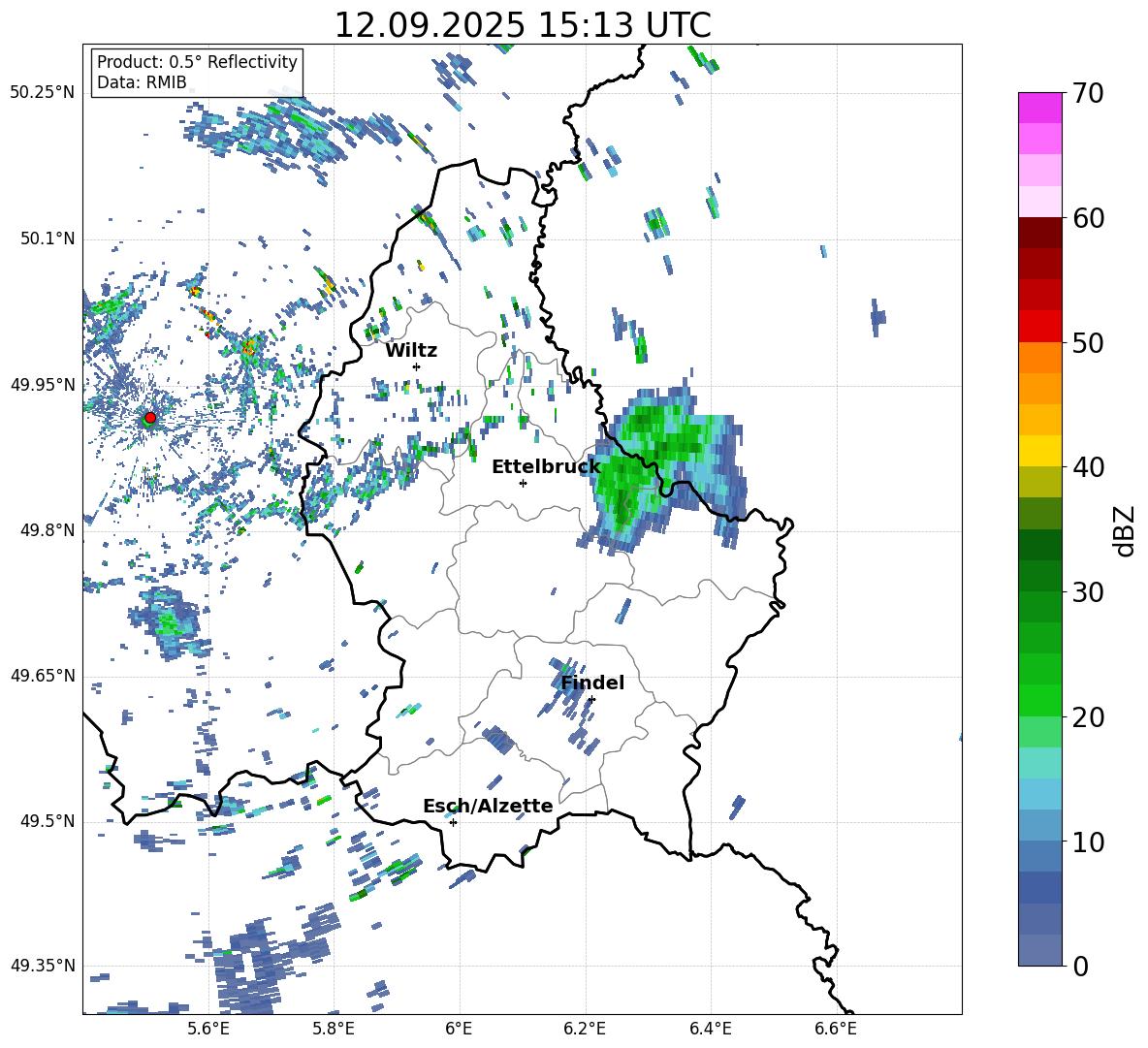
Task: Click the 6.4°E longitude label
Action: (x=710, y=1029)
